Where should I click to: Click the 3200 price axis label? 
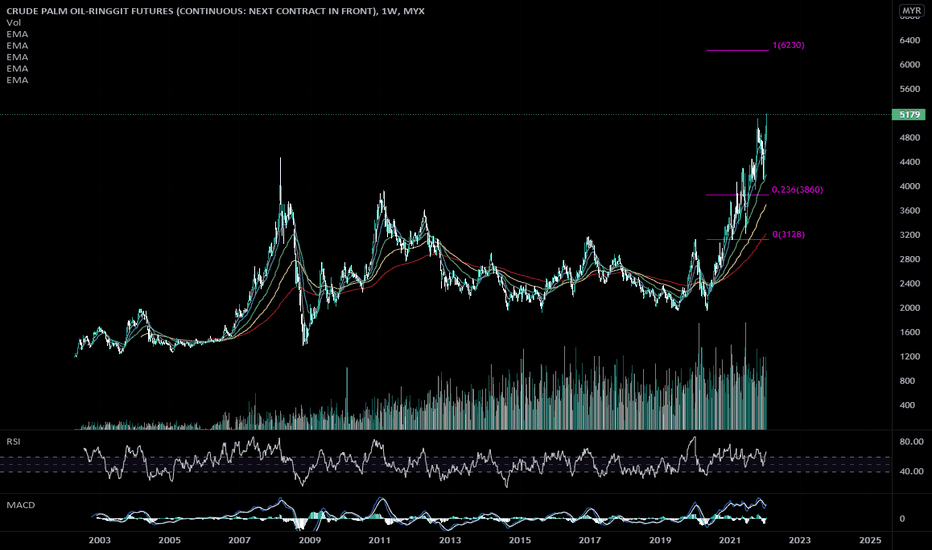909,235
